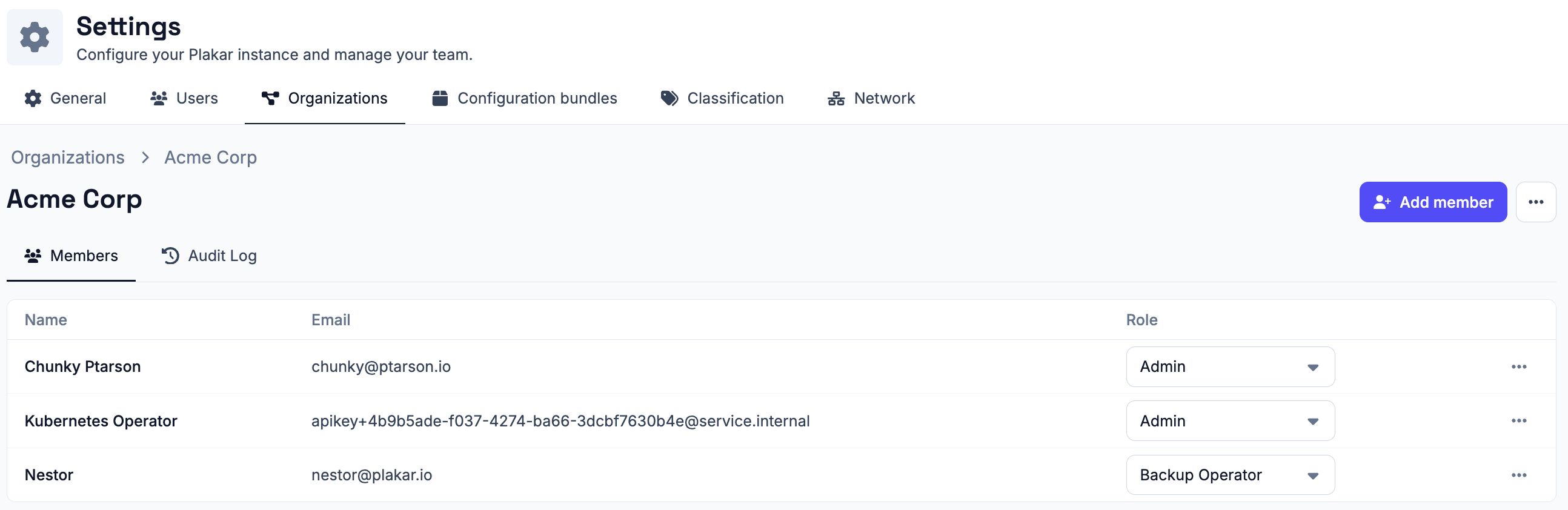The width and height of the screenshot is (1568, 510).
Task: Open row actions for Kubernetes Operator
Action: click(x=1519, y=421)
